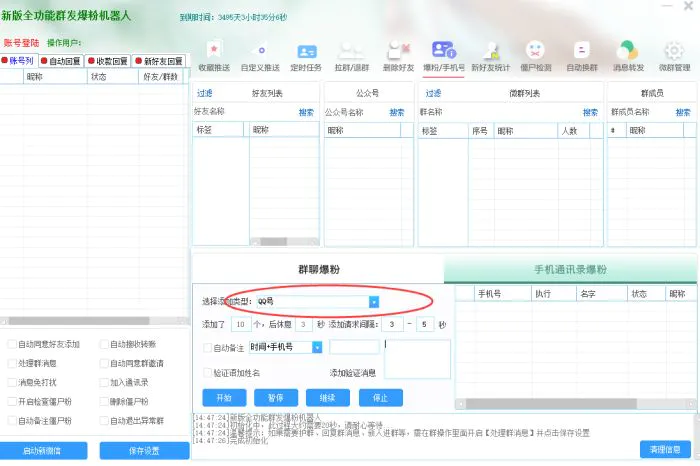Tick the 自动同意群邀请 checkbox

point(104,363)
